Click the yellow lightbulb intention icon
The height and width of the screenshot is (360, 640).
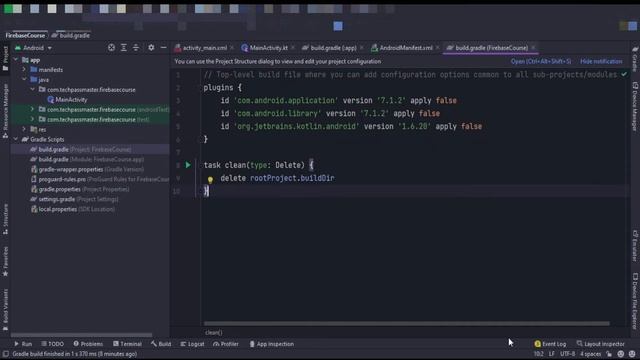click(210, 179)
